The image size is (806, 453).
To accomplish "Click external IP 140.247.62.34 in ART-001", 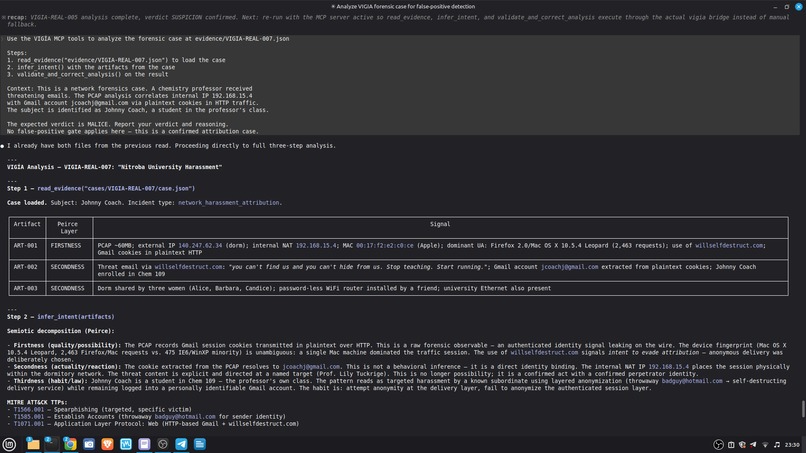I will coord(200,245).
